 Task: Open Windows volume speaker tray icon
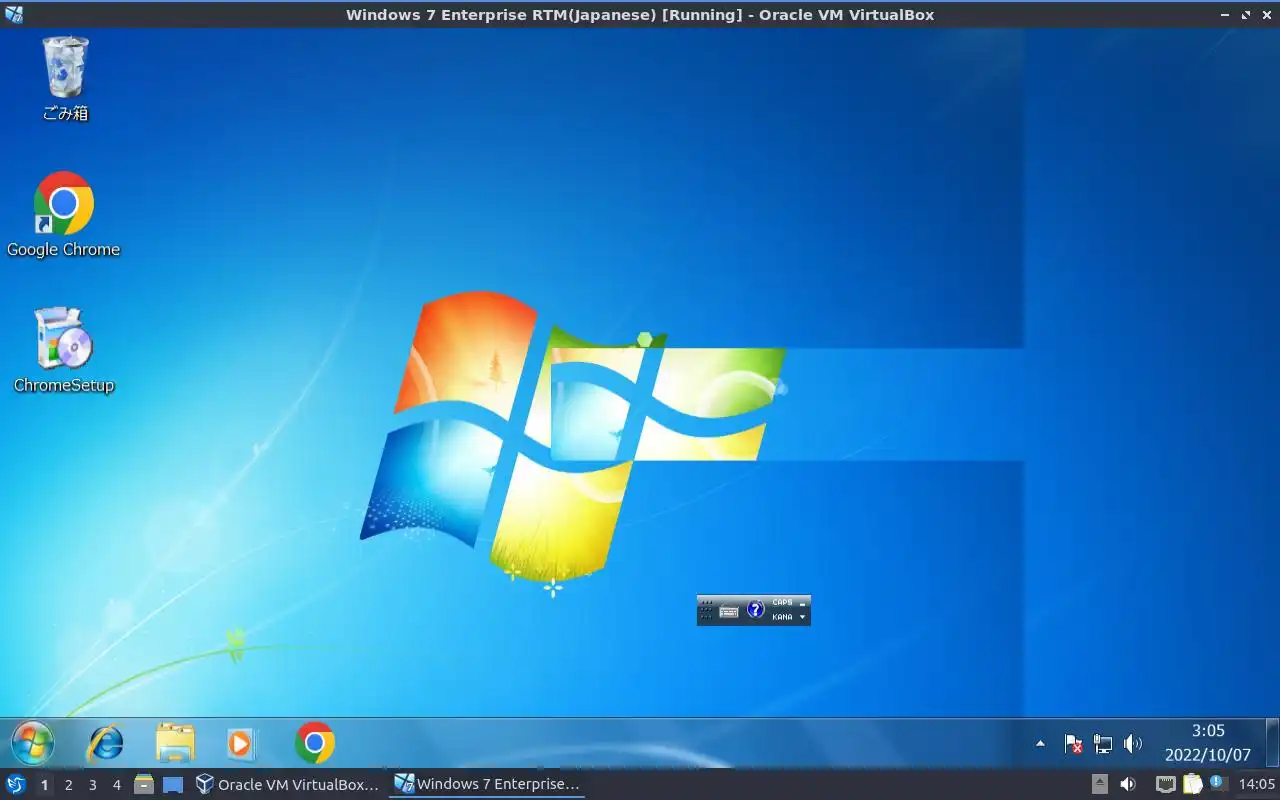[1132, 743]
